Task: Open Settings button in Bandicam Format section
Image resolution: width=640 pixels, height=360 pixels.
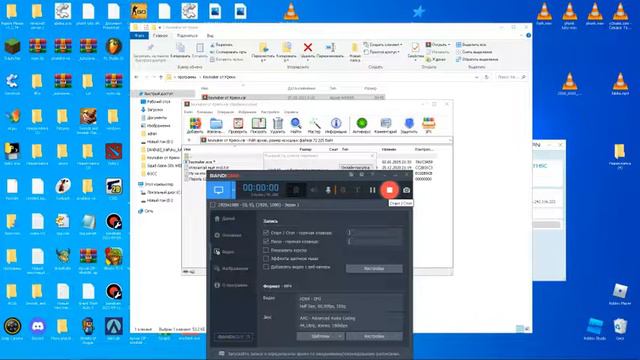Action: click(374, 336)
